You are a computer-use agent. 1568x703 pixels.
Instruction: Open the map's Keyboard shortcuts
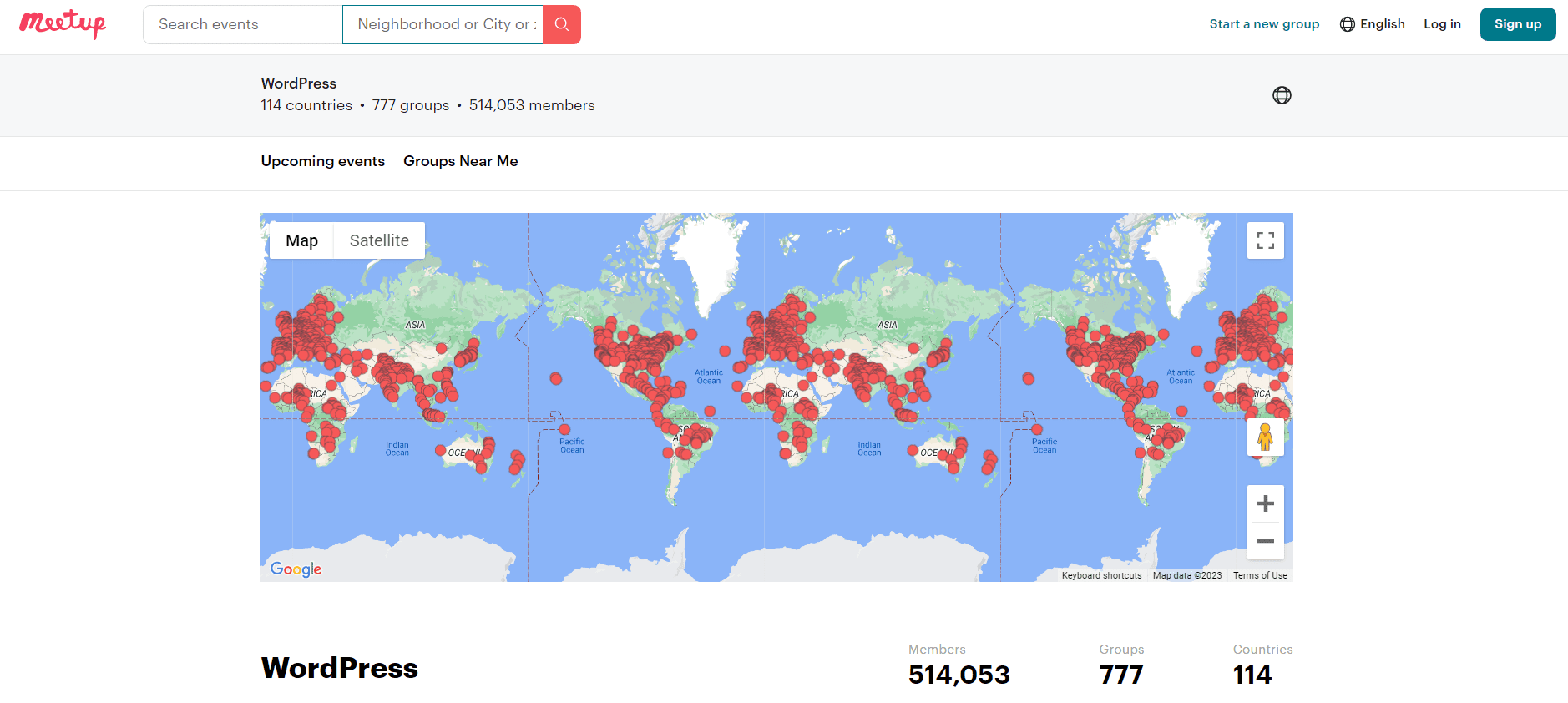(1101, 575)
